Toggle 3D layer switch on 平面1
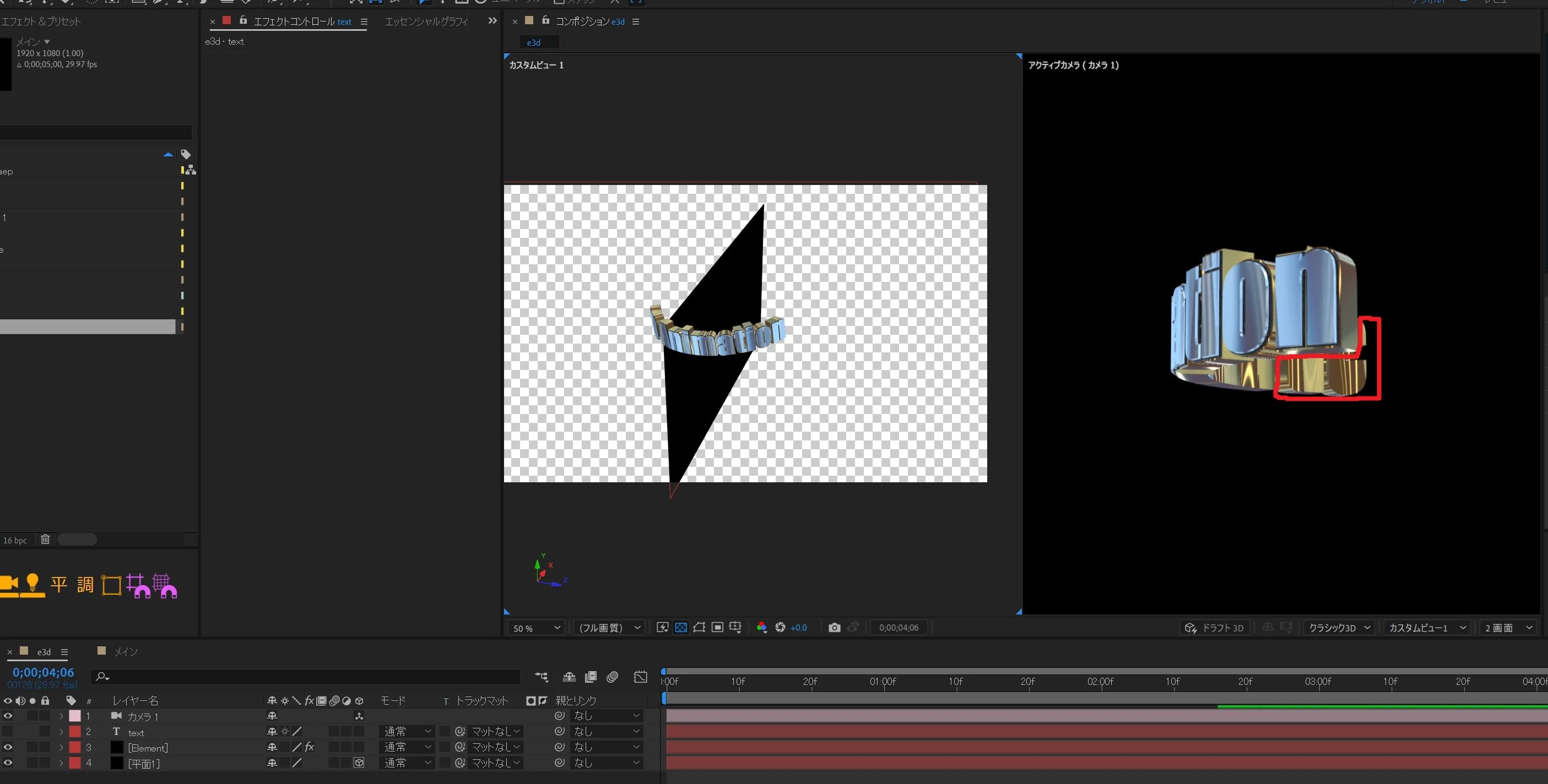The width and height of the screenshot is (1548, 784). click(x=359, y=763)
